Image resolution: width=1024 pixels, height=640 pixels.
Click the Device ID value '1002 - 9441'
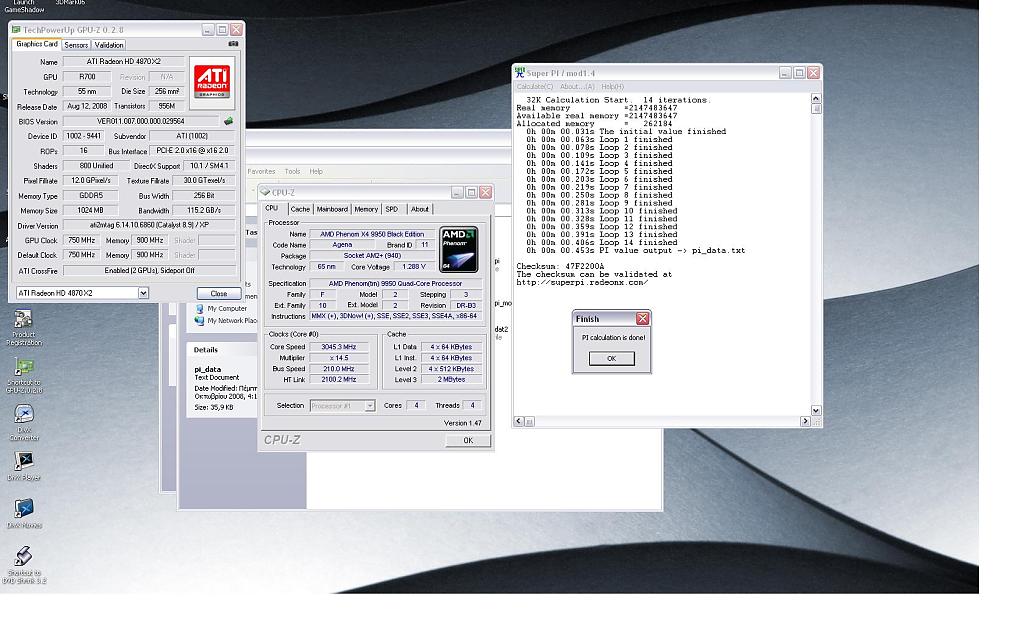pyautogui.click(x=83, y=136)
